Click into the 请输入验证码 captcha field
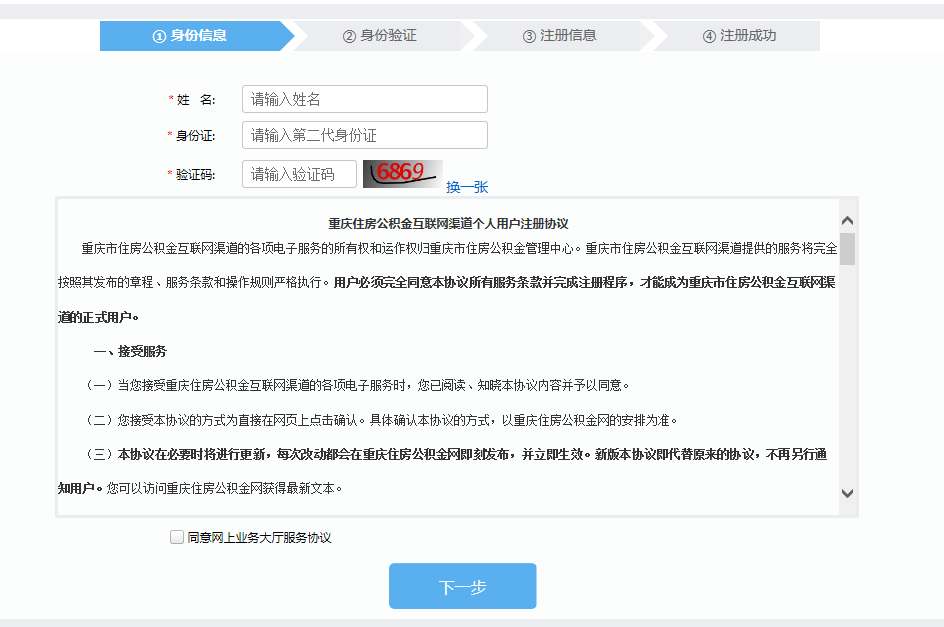The width and height of the screenshot is (944, 627). pyautogui.click(x=299, y=174)
